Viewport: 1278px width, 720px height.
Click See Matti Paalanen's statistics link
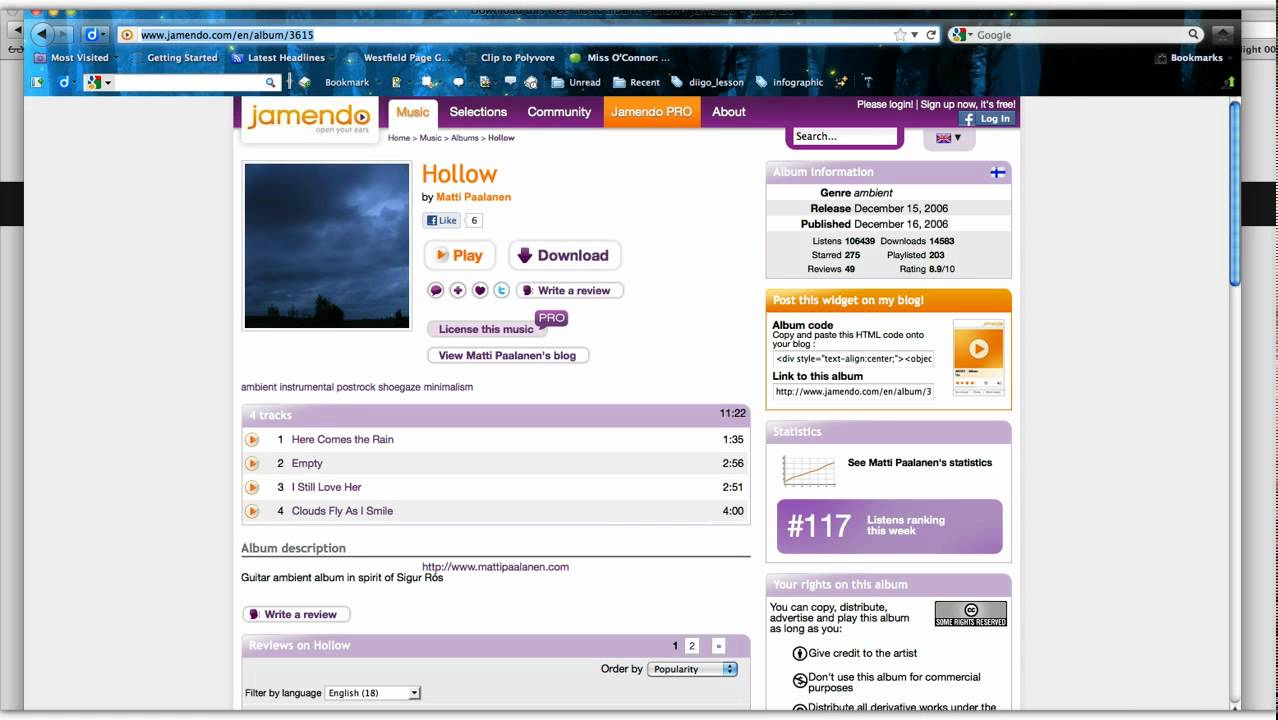point(920,463)
